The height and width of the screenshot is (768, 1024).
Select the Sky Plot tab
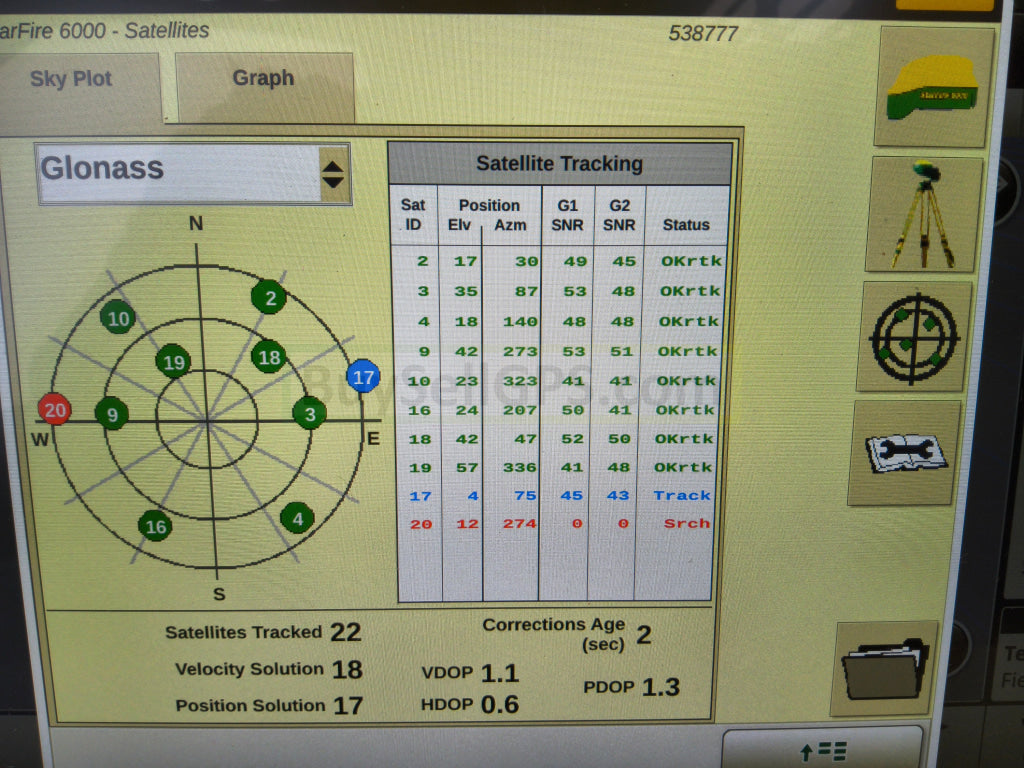[72, 80]
